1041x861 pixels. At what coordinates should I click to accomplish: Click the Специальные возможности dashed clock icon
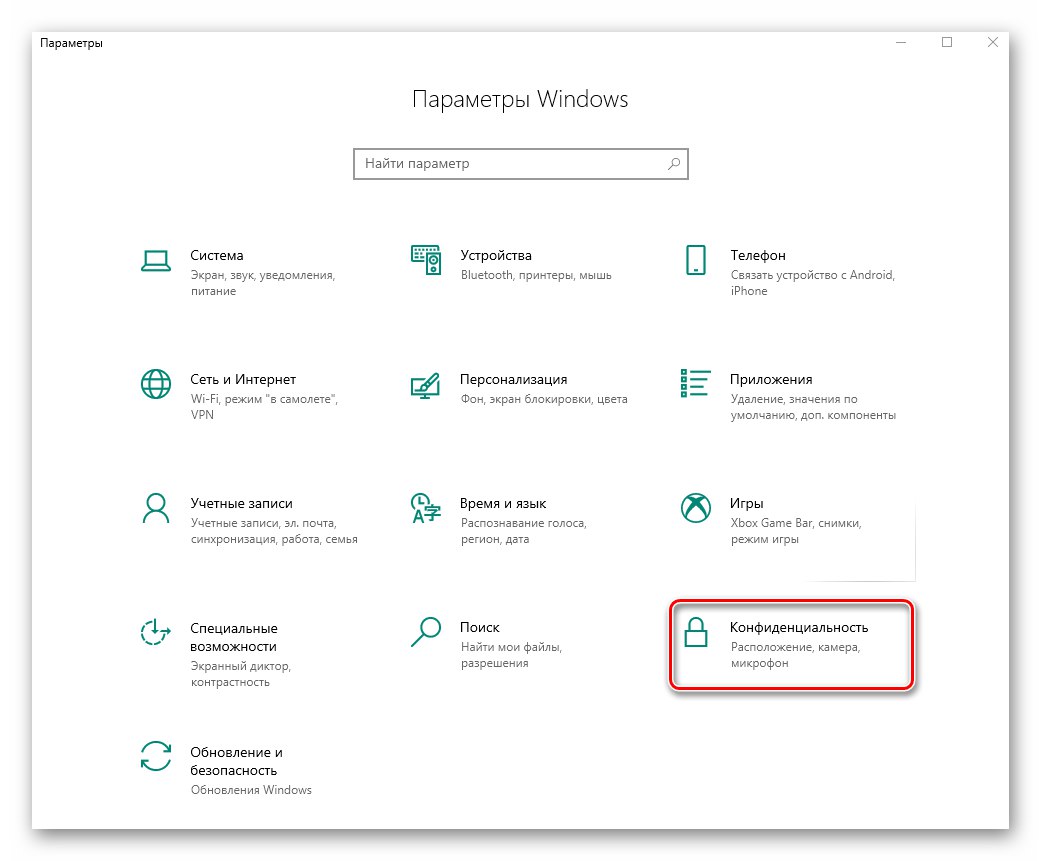point(156,631)
